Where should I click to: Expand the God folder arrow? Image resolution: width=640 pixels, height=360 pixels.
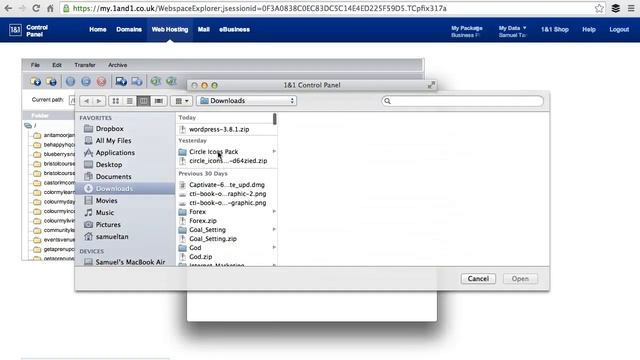pyautogui.click(x=274, y=247)
